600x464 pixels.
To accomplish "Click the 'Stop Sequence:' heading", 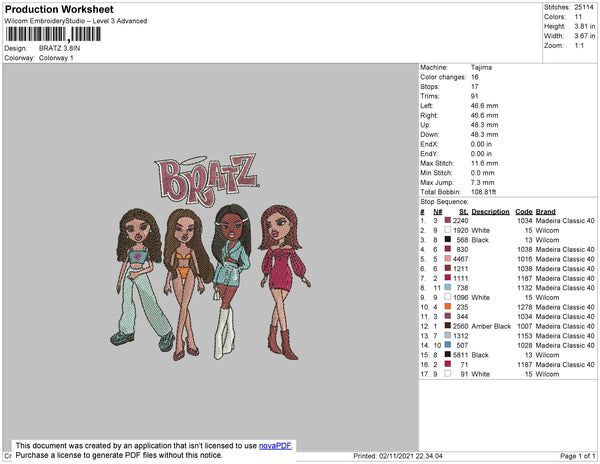I will click(x=444, y=202).
